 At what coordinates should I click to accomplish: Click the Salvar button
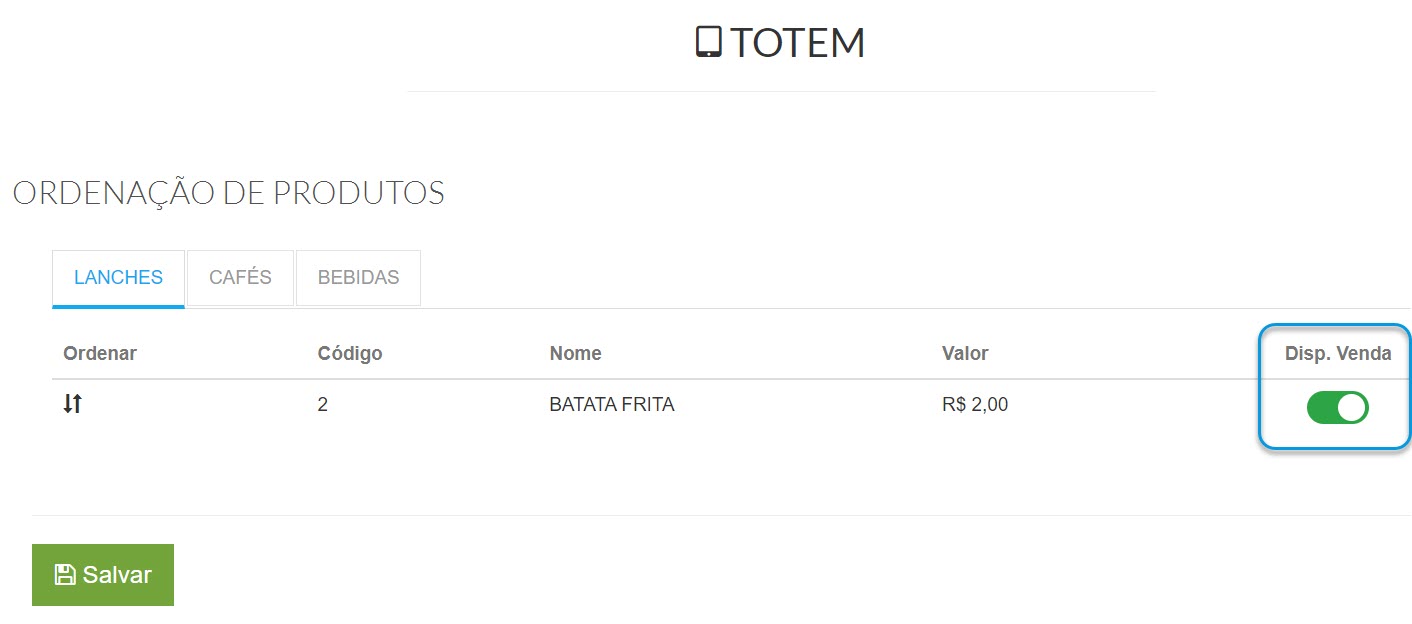pyautogui.click(x=103, y=575)
